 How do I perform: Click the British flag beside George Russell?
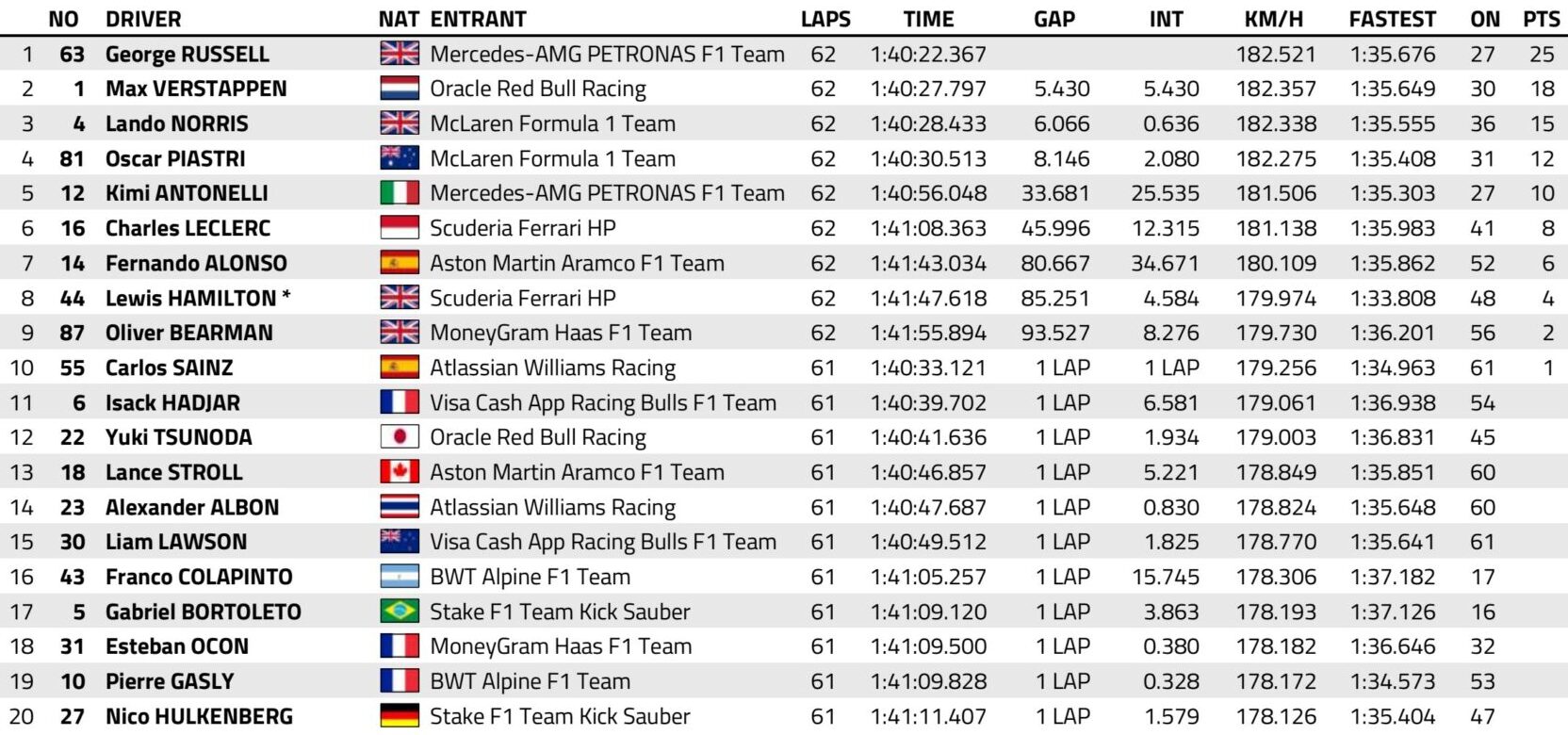pyautogui.click(x=400, y=54)
